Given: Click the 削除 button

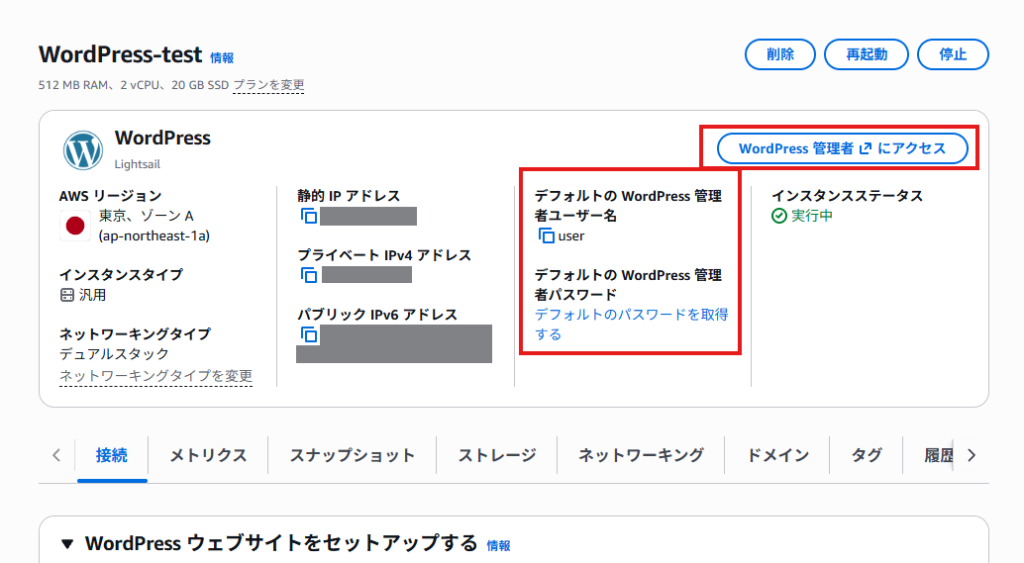Looking at the screenshot, I should coord(780,54).
